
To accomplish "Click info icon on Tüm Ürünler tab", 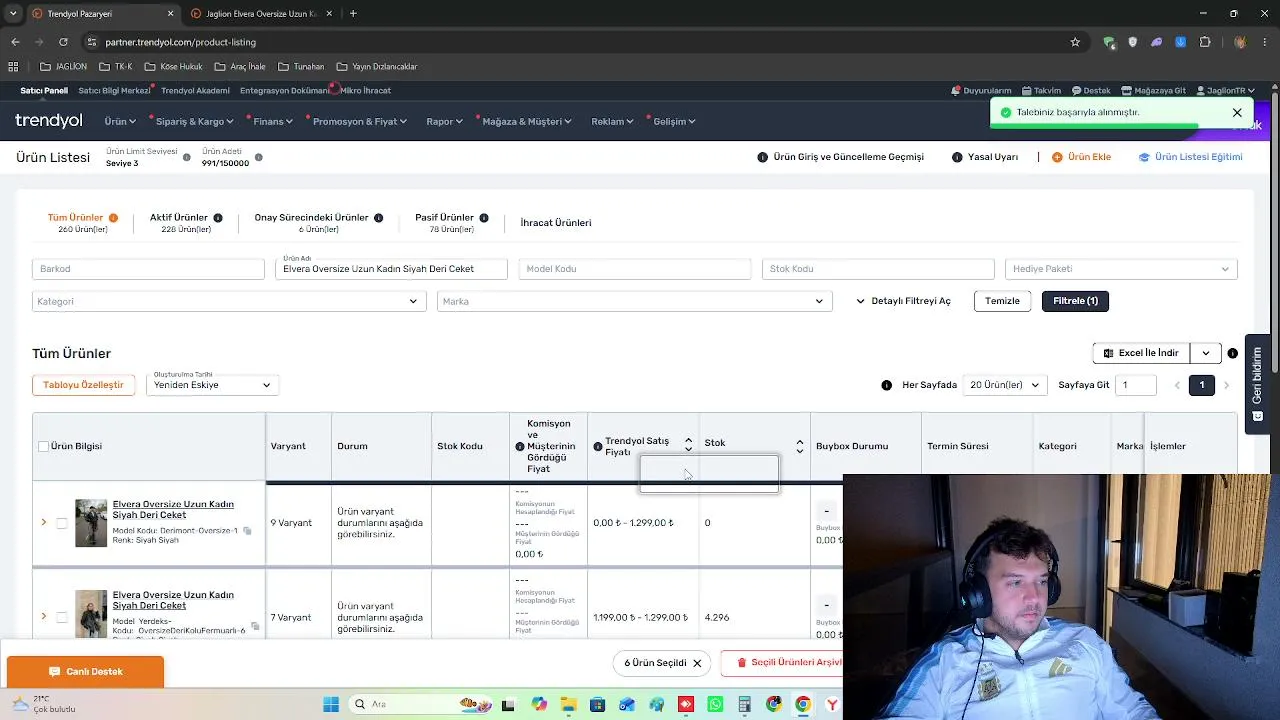I will tap(113, 217).
